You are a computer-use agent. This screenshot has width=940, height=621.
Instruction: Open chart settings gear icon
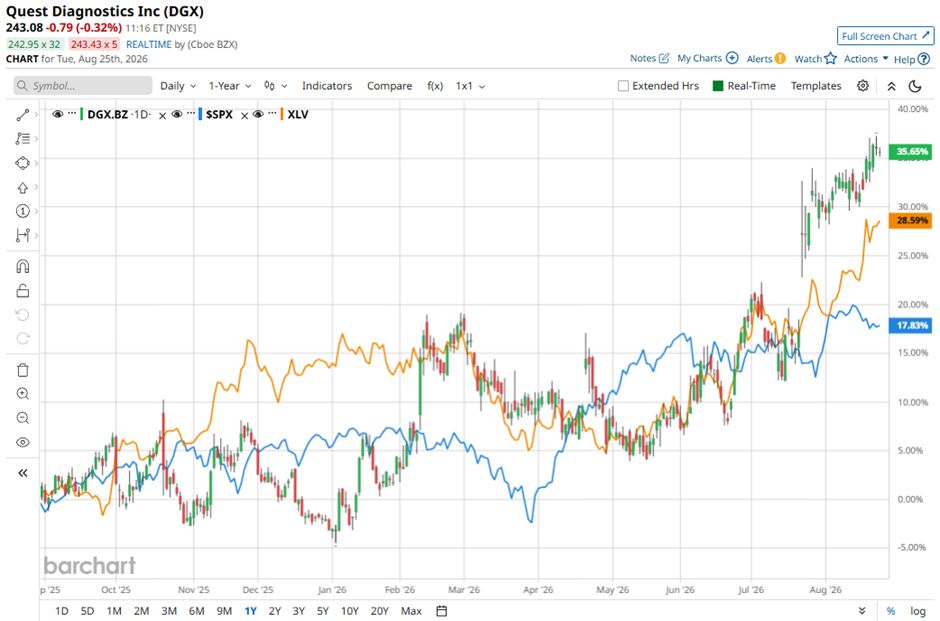863,86
